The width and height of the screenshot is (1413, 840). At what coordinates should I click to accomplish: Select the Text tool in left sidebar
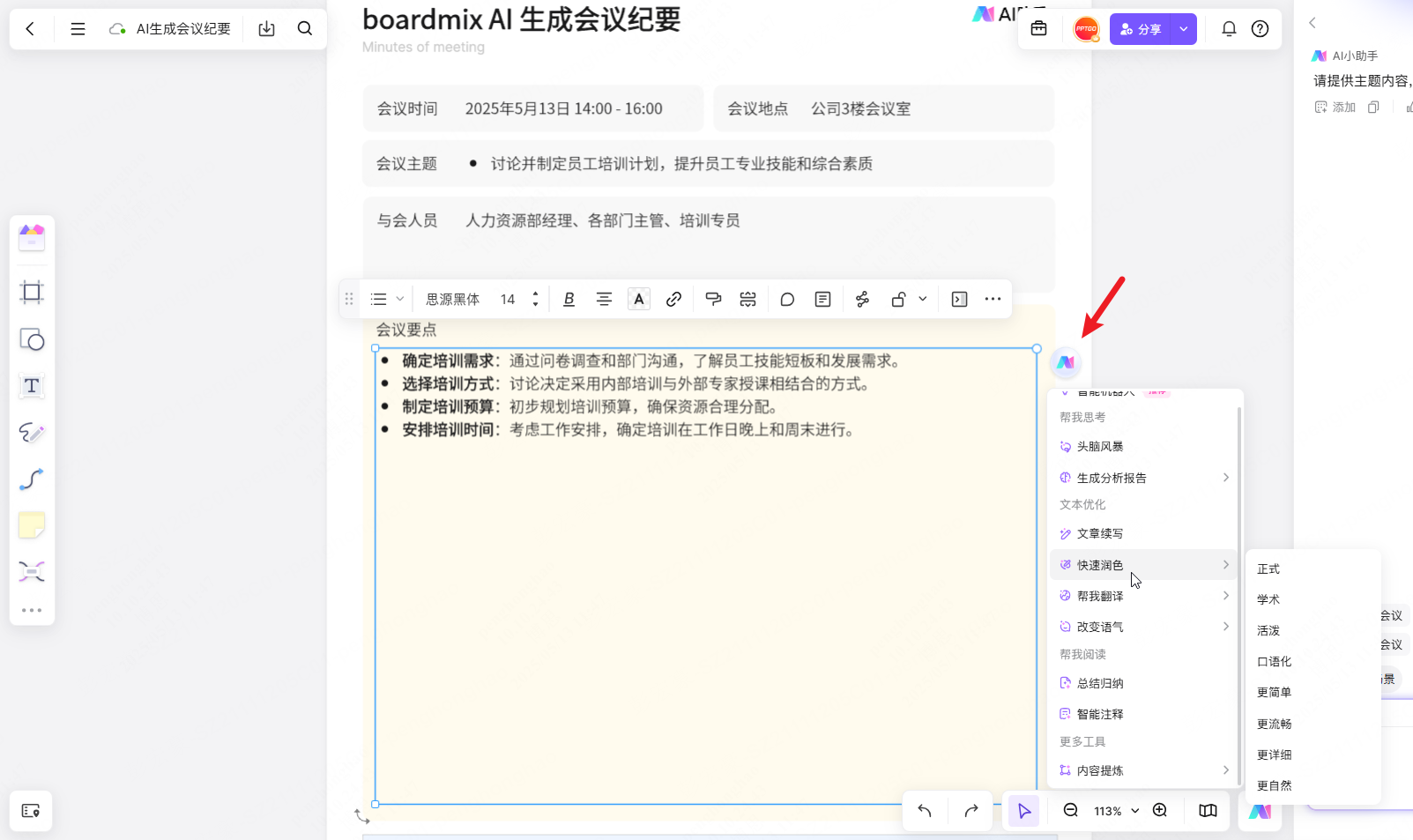coord(32,386)
